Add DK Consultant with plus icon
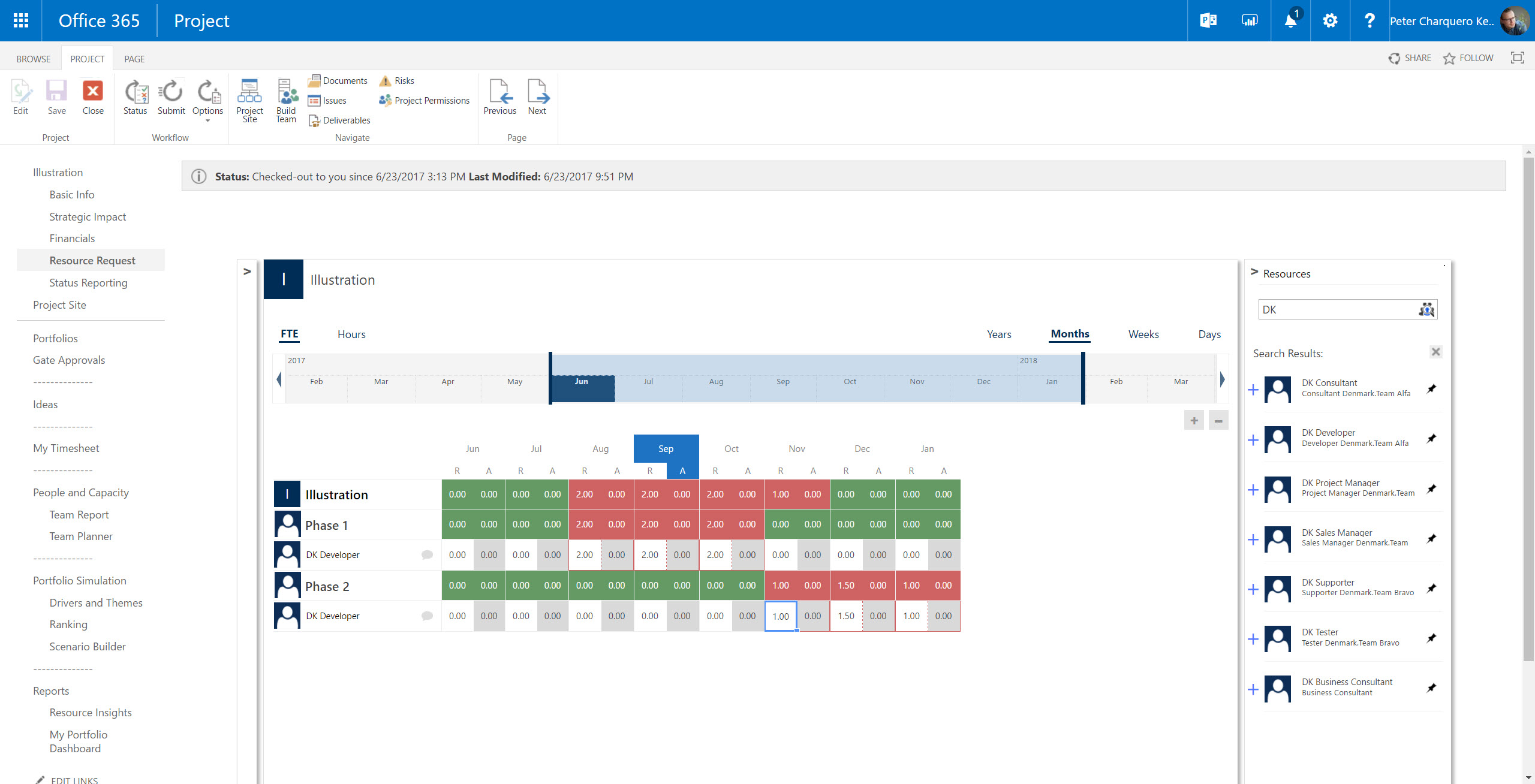1535x784 pixels. [1253, 390]
